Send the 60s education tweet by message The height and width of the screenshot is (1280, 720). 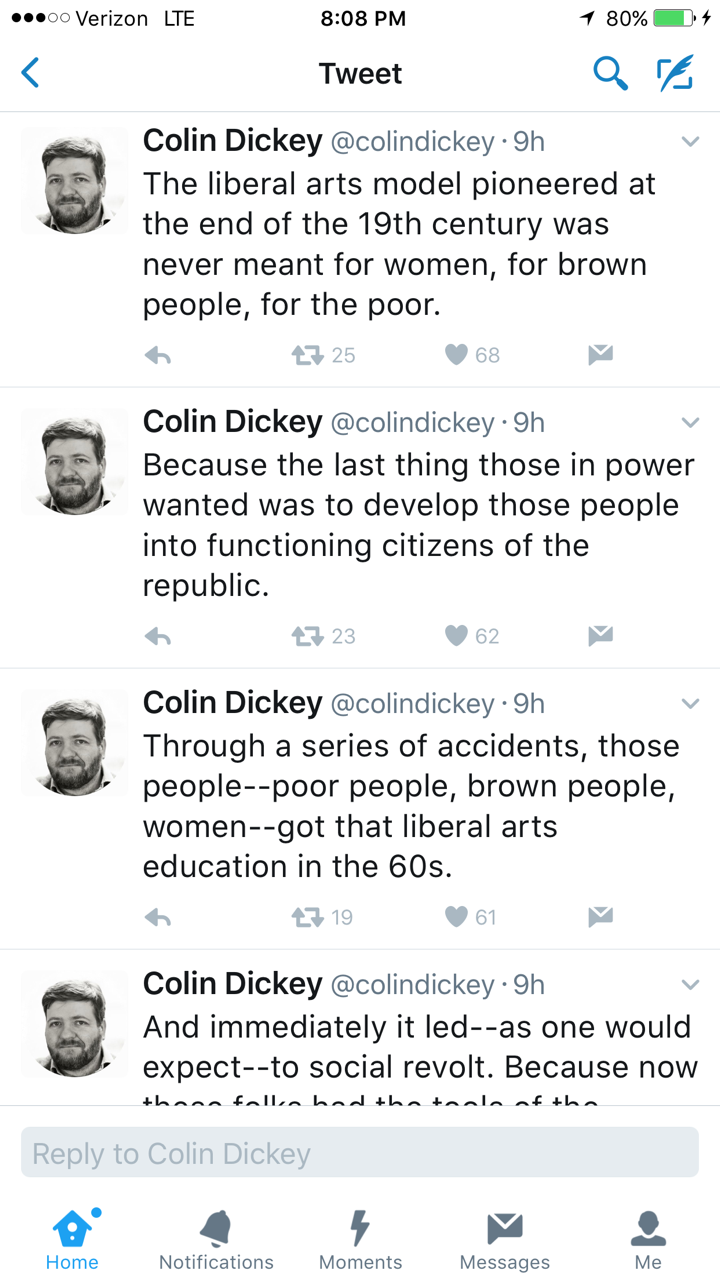[600, 916]
